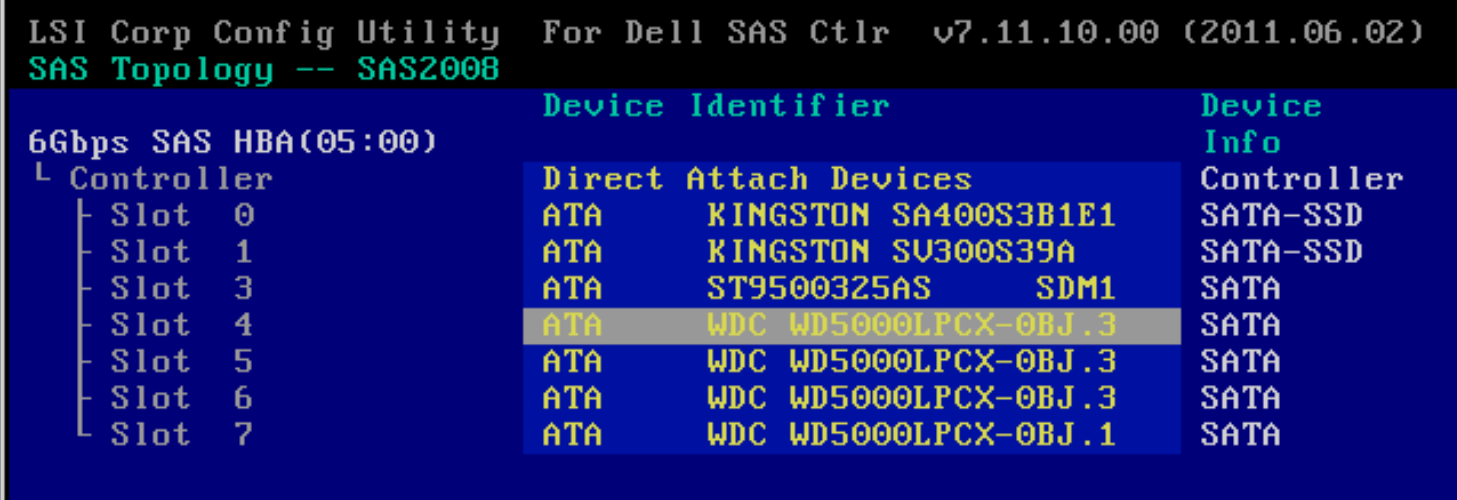Click SATA-SSD info for Slot 0
Screen dimensions: 1457x500
coord(1282,215)
